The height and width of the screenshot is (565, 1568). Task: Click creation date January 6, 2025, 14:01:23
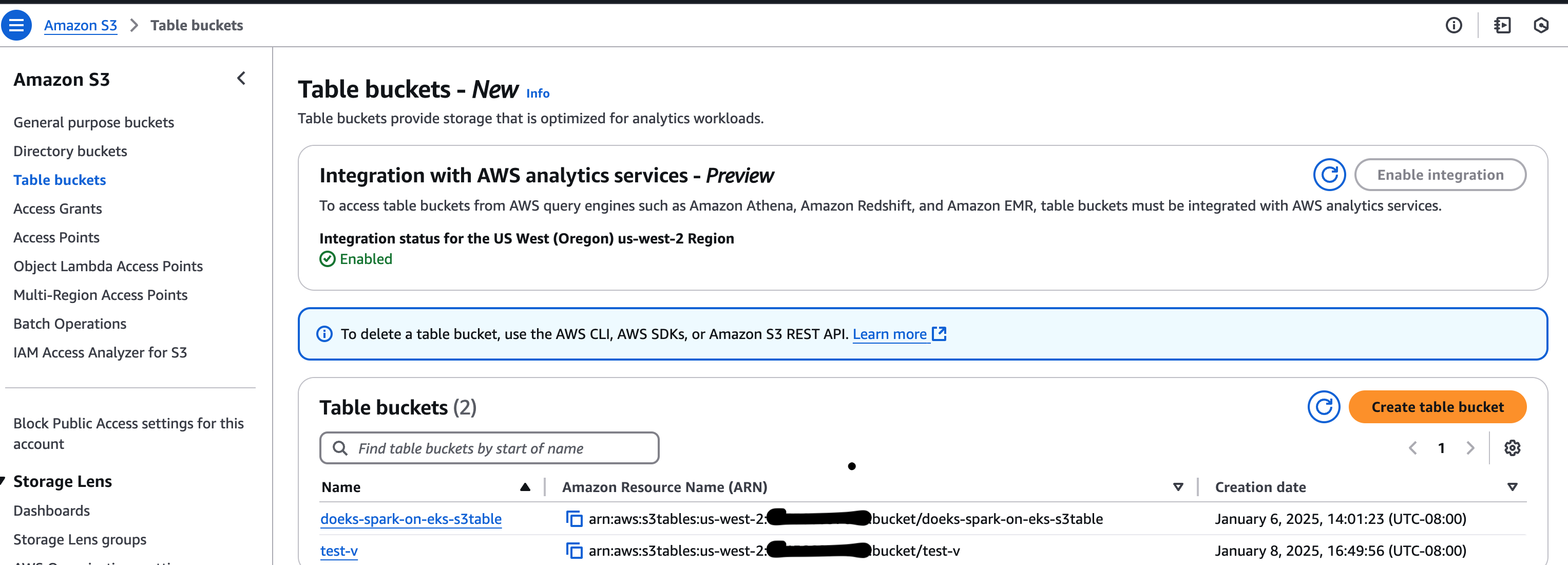(1341, 519)
